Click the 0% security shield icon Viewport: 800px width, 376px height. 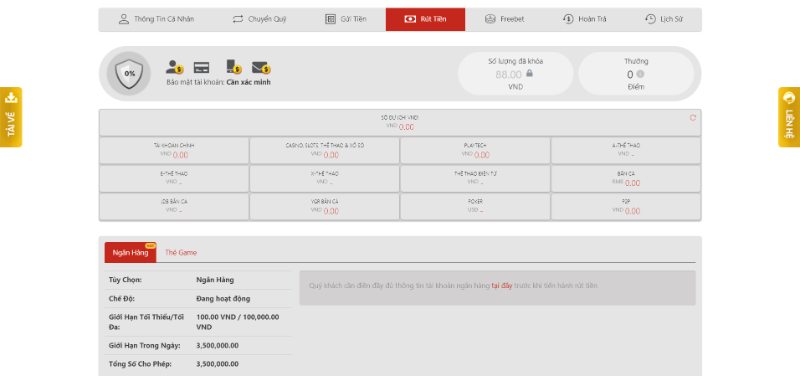(x=129, y=73)
